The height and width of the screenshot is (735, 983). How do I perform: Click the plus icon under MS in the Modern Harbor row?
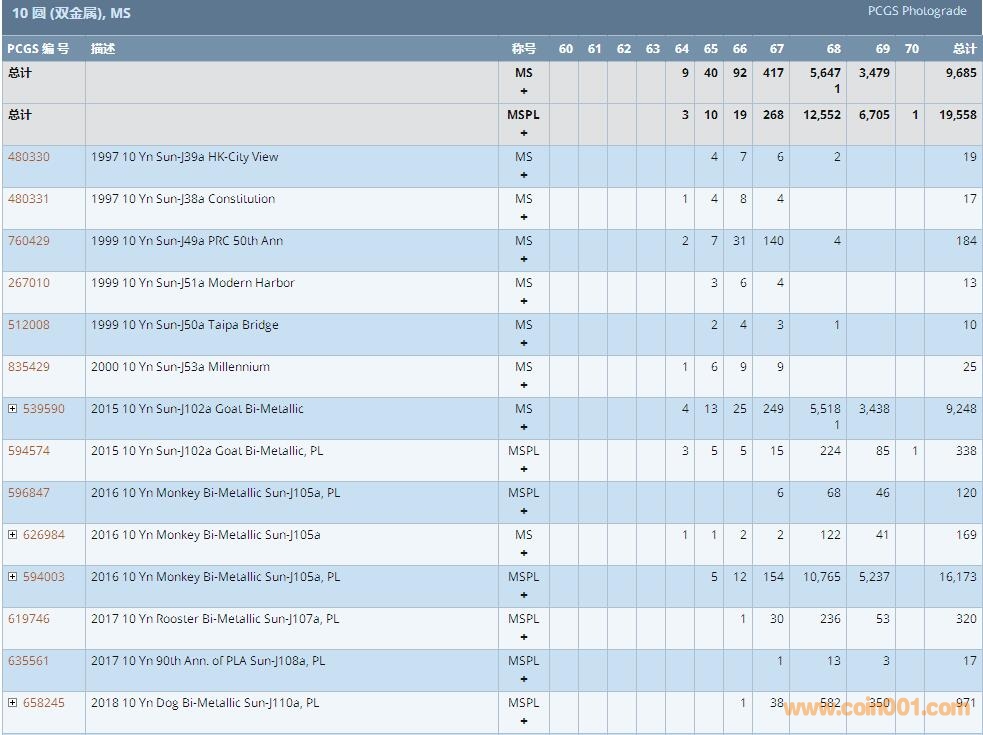coord(524,301)
